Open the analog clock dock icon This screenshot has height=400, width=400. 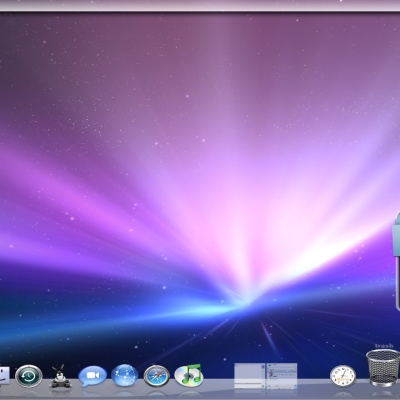(x=343, y=376)
